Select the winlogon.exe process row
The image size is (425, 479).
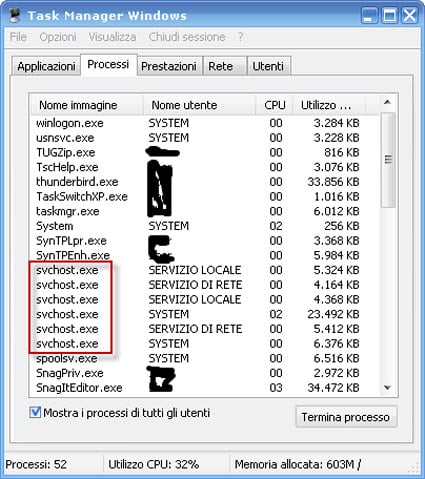coord(204,123)
